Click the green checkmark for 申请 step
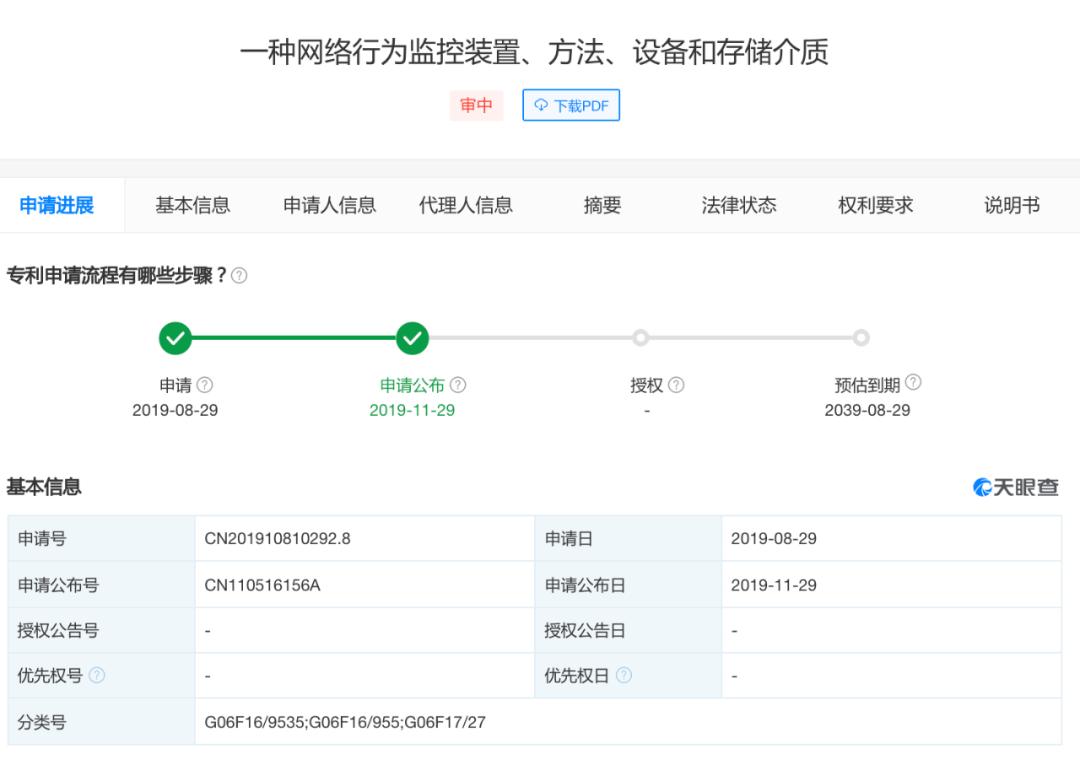Viewport: 1080px width, 764px height. click(x=176, y=338)
